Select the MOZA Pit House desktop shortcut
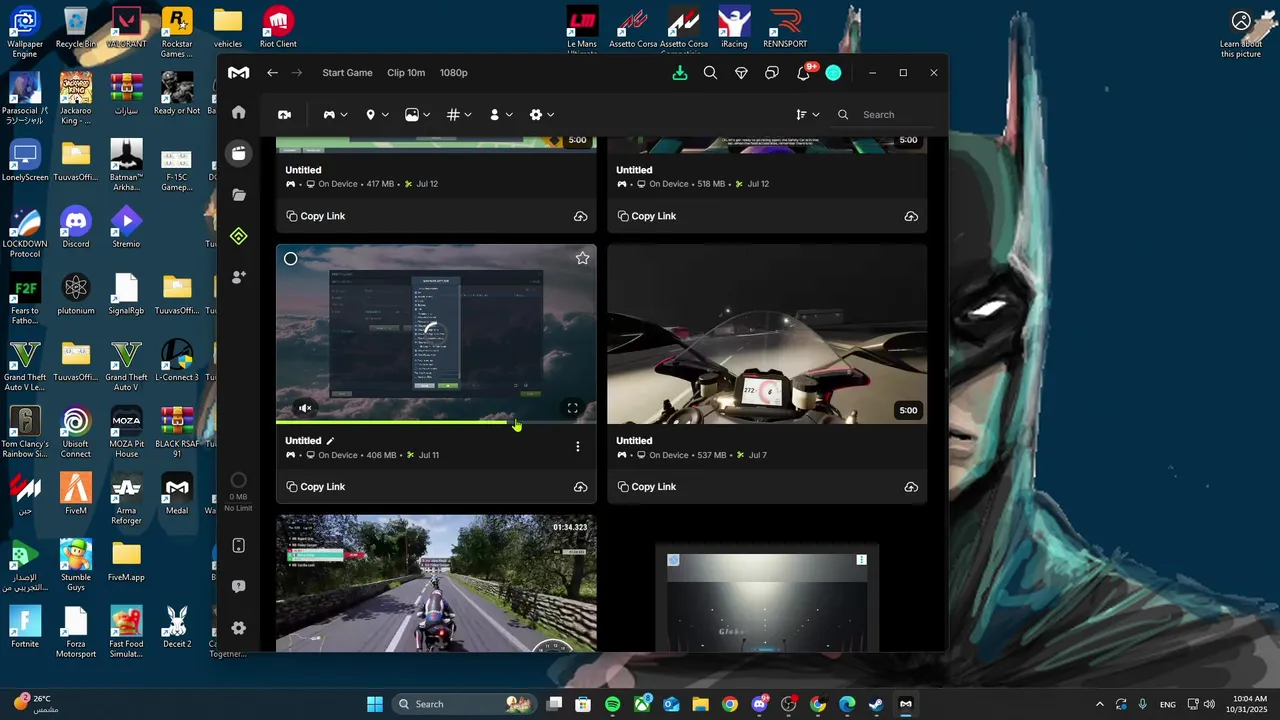Image resolution: width=1280 pixels, height=720 pixels. [x=126, y=434]
